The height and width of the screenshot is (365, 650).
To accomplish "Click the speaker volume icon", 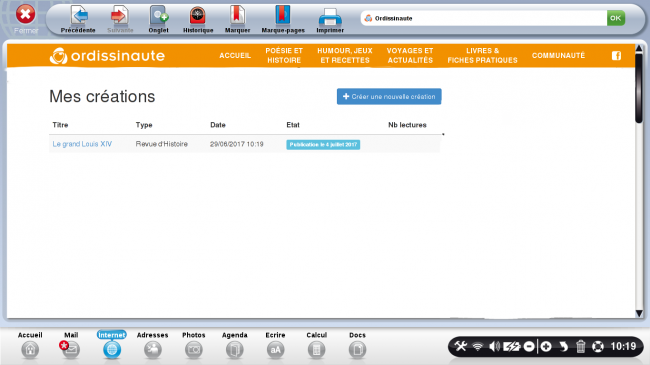I will pos(494,346).
